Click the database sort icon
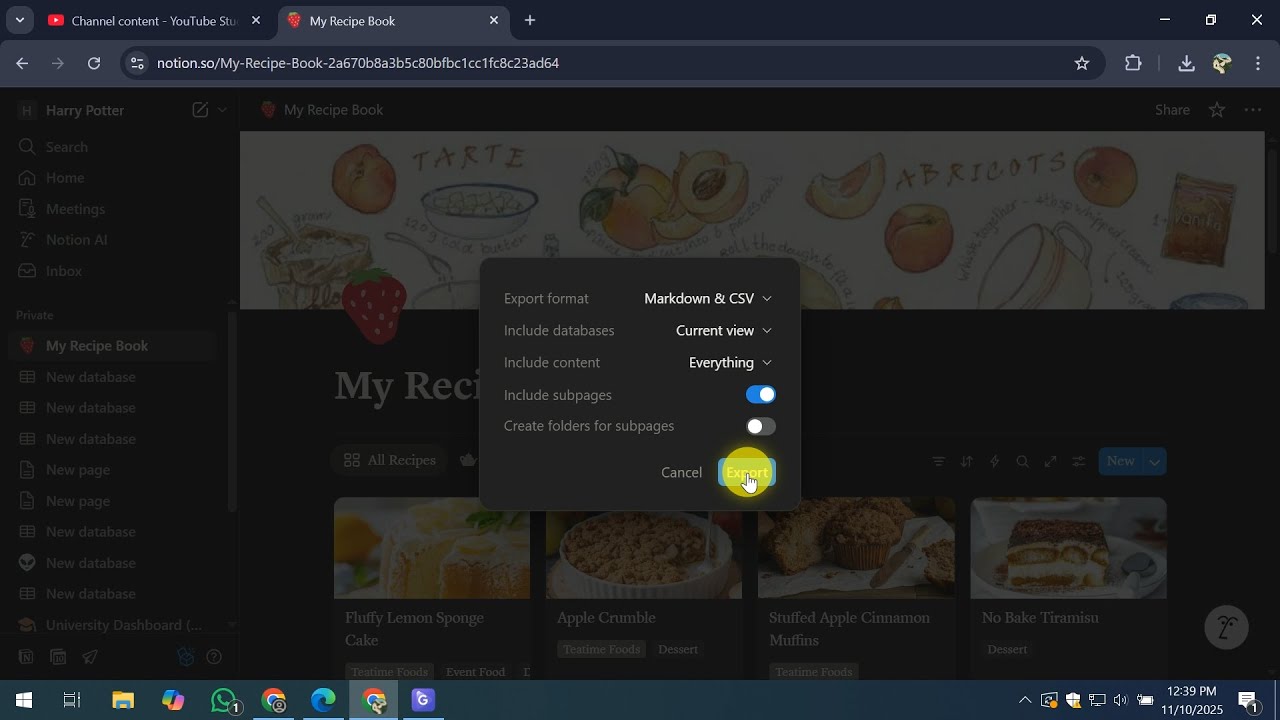This screenshot has width=1280, height=720. click(966, 461)
